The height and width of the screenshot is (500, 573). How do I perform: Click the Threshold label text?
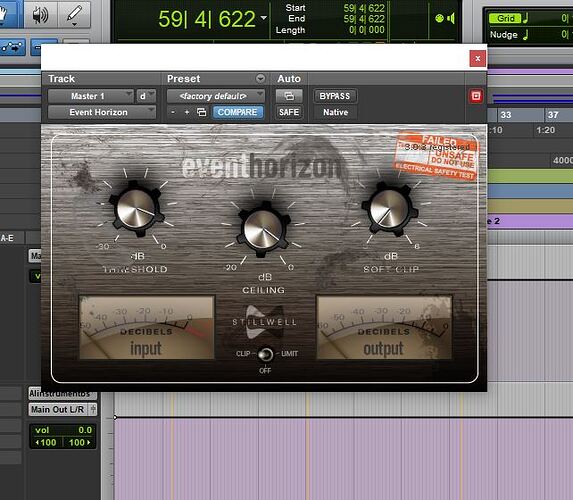[135, 269]
